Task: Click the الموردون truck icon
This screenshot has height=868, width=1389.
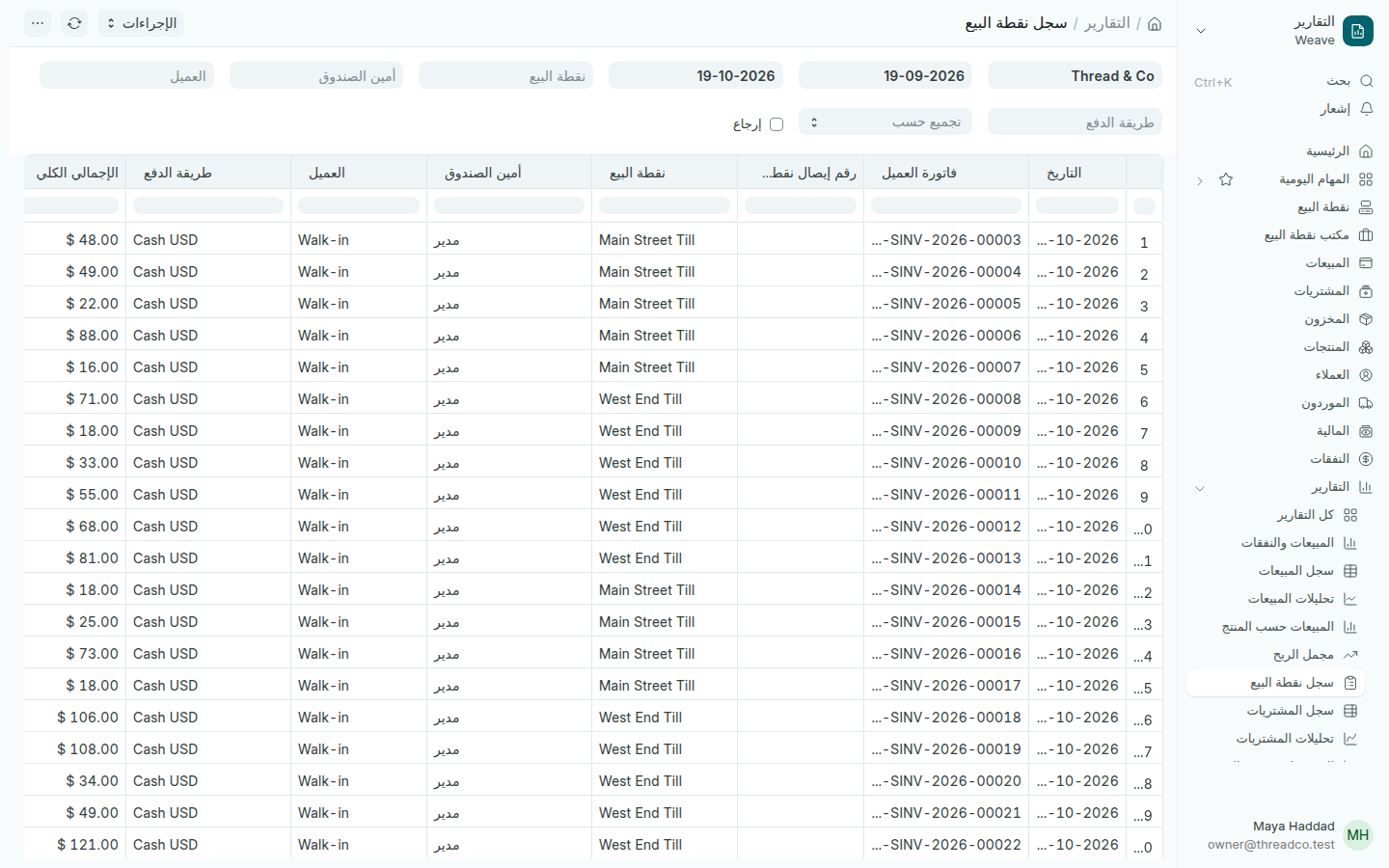Action: click(x=1366, y=403)
